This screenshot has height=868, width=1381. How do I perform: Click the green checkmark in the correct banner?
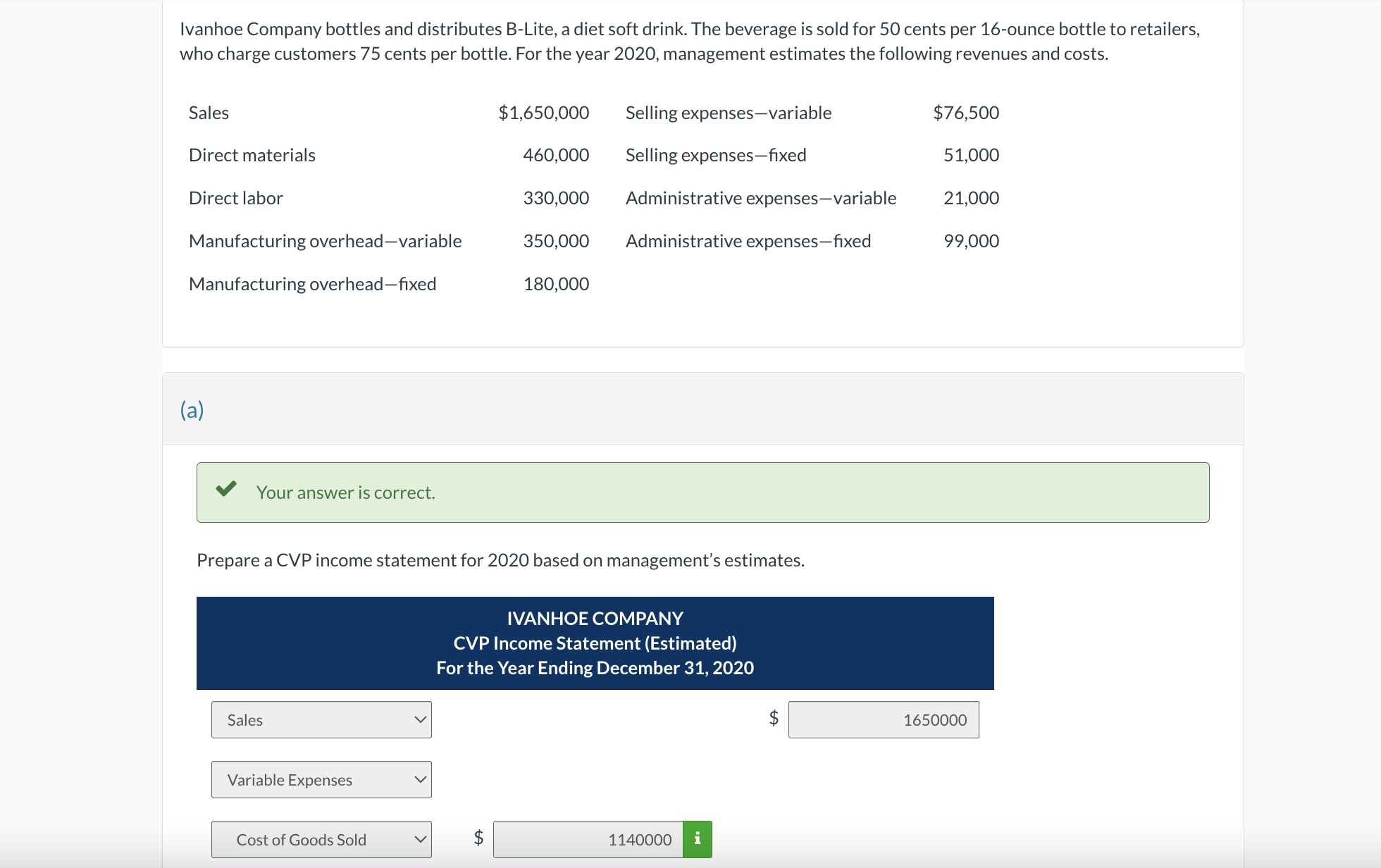point(226,489)
